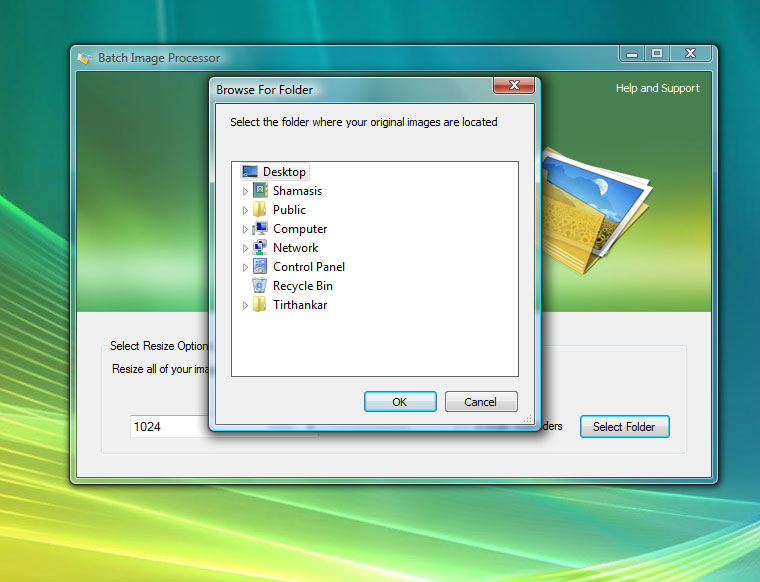Click the Select Folder button
This screenshot has width=760, height=582.
point(624,427)
